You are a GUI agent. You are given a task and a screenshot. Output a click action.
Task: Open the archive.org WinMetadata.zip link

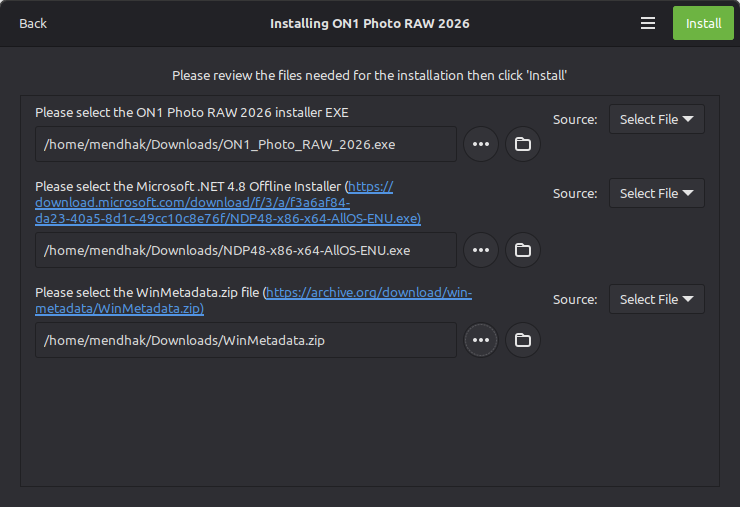coord(253,300)
